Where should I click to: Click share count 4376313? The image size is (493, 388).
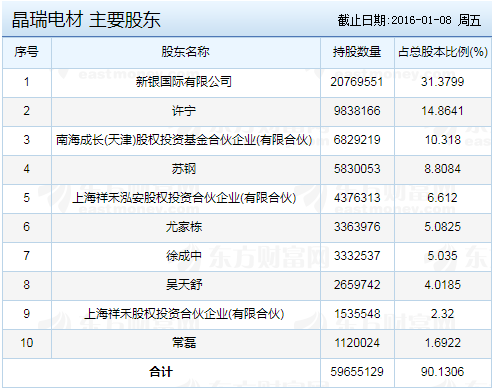[x=357, y=198]
